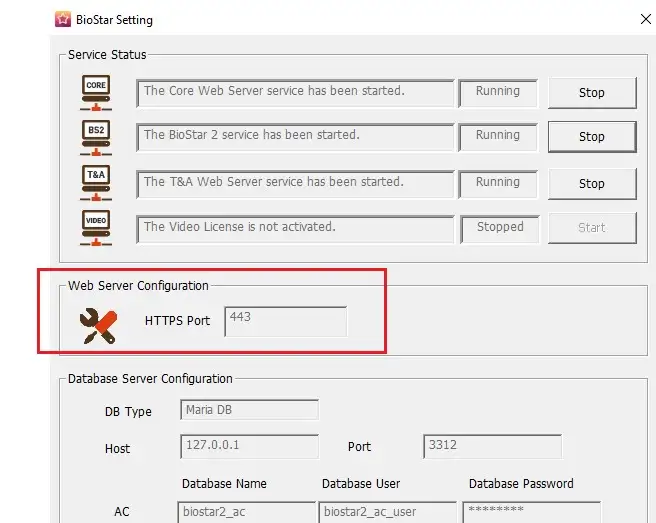Click the HTTPS Port label
Image resolution: width=656 pixels, height=523 pixels.
[177, 321]
